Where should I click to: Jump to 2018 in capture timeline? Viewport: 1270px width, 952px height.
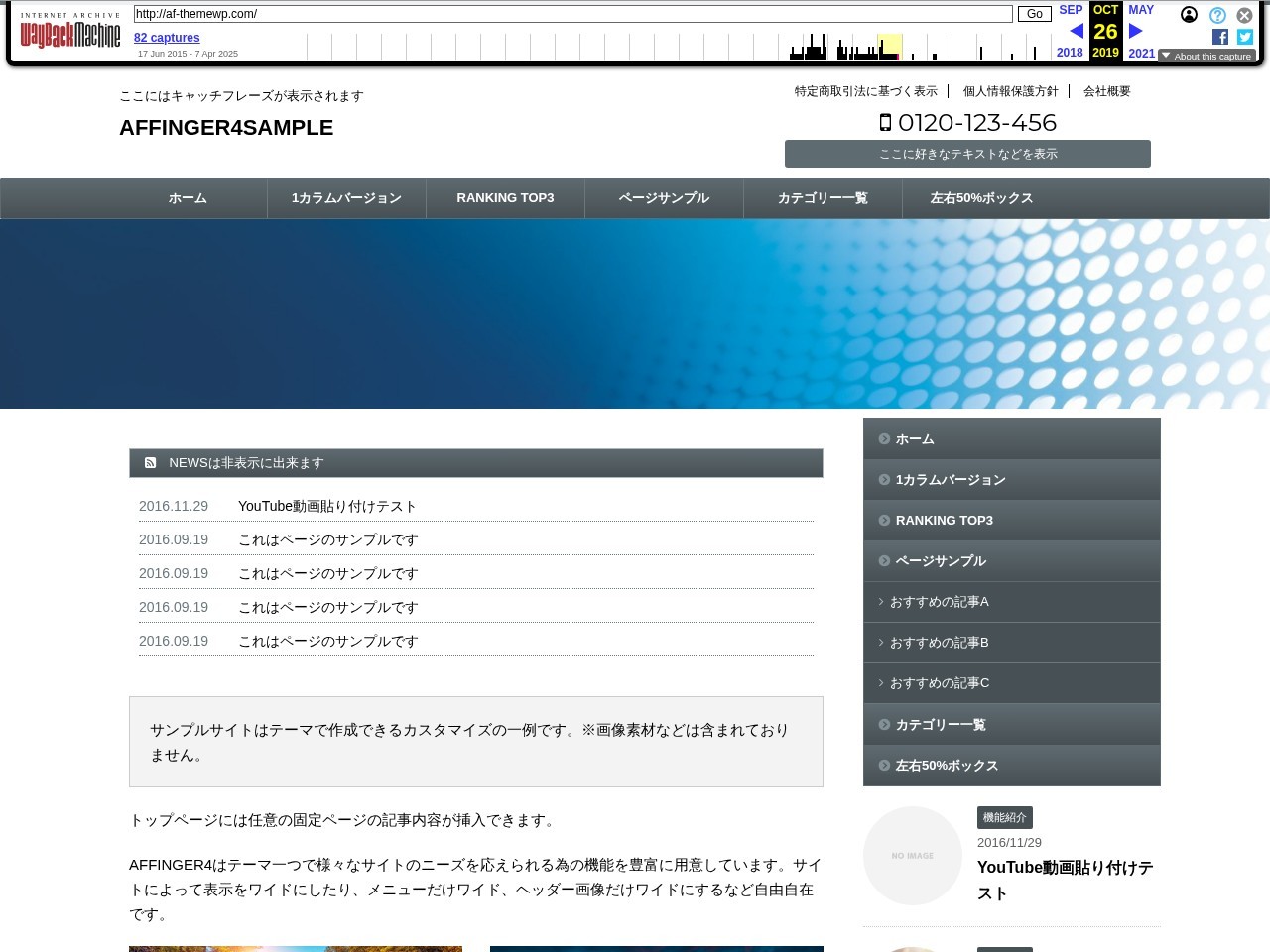[x=1070, y=53]
